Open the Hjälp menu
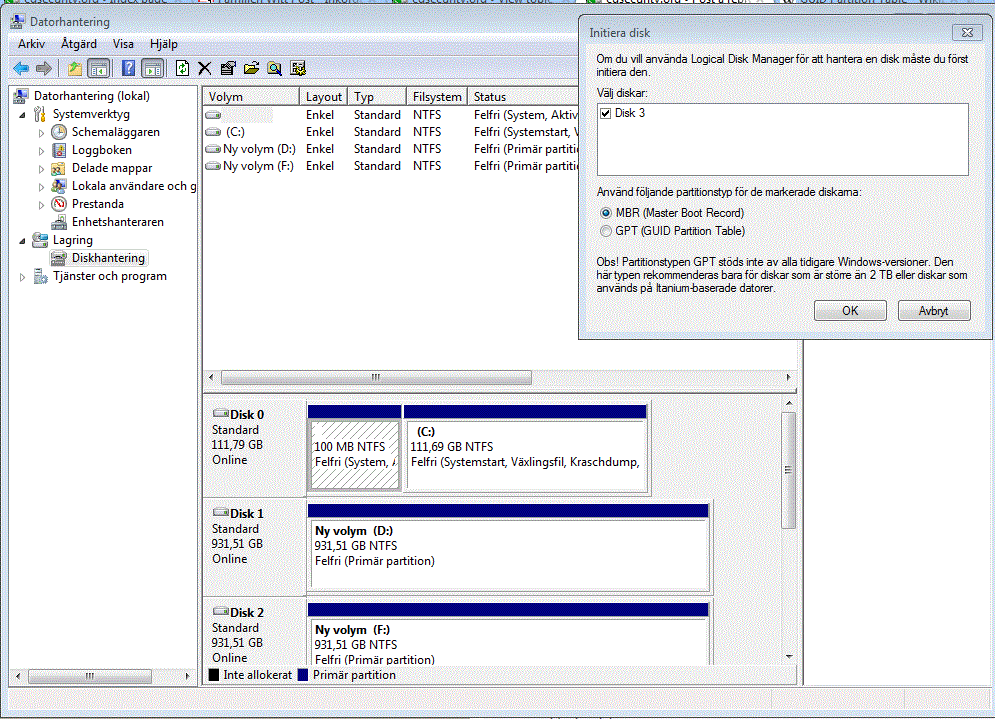Image resolution: width=995 pixels, height=719 pixels. [x=164, y=44]
